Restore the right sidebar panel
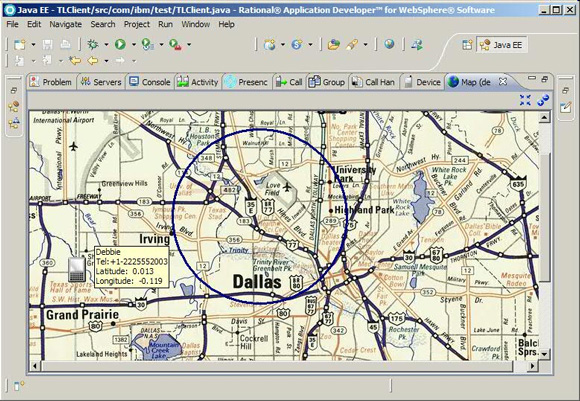This screenshot has height=401, width=580. pyautogui.click(x=566, y=90)
